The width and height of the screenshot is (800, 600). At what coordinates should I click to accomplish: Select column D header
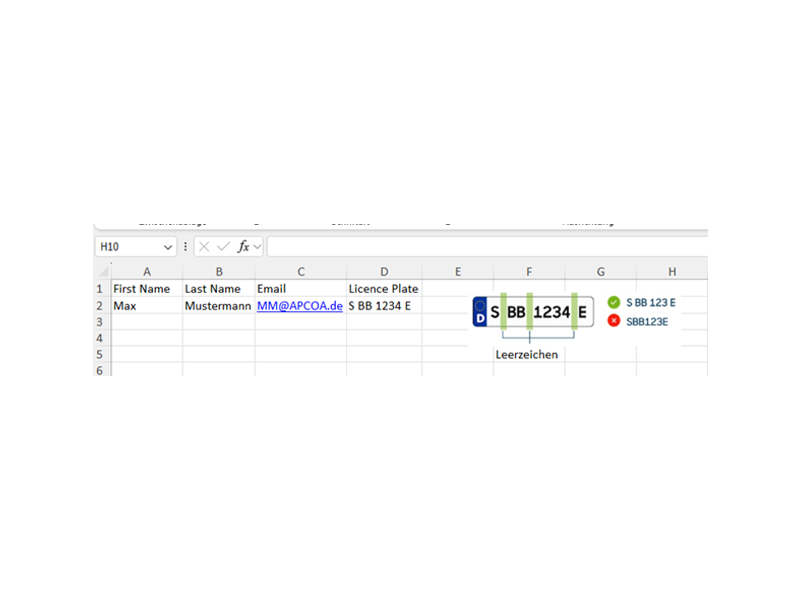tap(384, 271)
